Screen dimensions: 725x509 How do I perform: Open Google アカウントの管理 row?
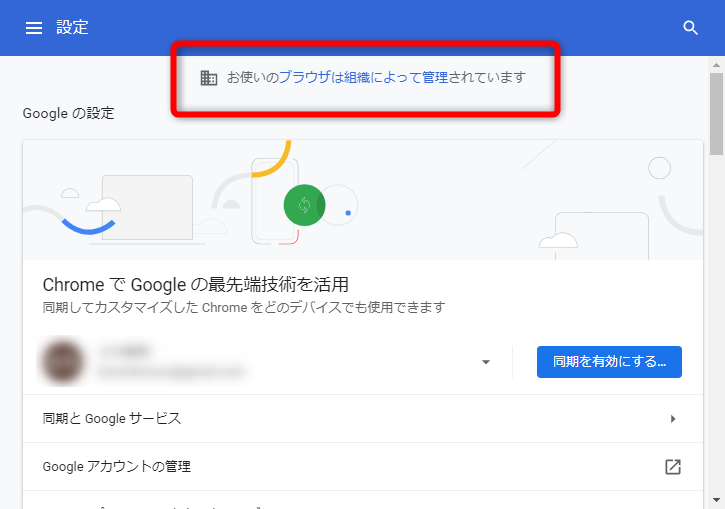click(x=362, y=466)
